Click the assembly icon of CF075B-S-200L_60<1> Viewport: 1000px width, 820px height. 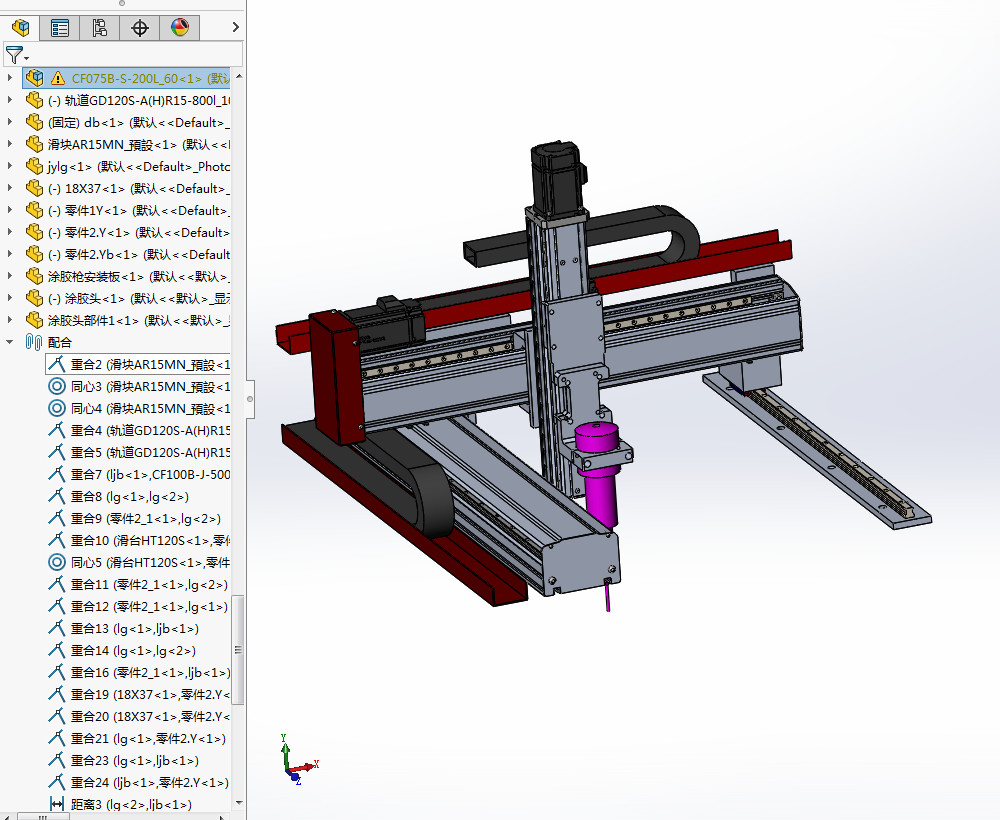click(34, 78)
